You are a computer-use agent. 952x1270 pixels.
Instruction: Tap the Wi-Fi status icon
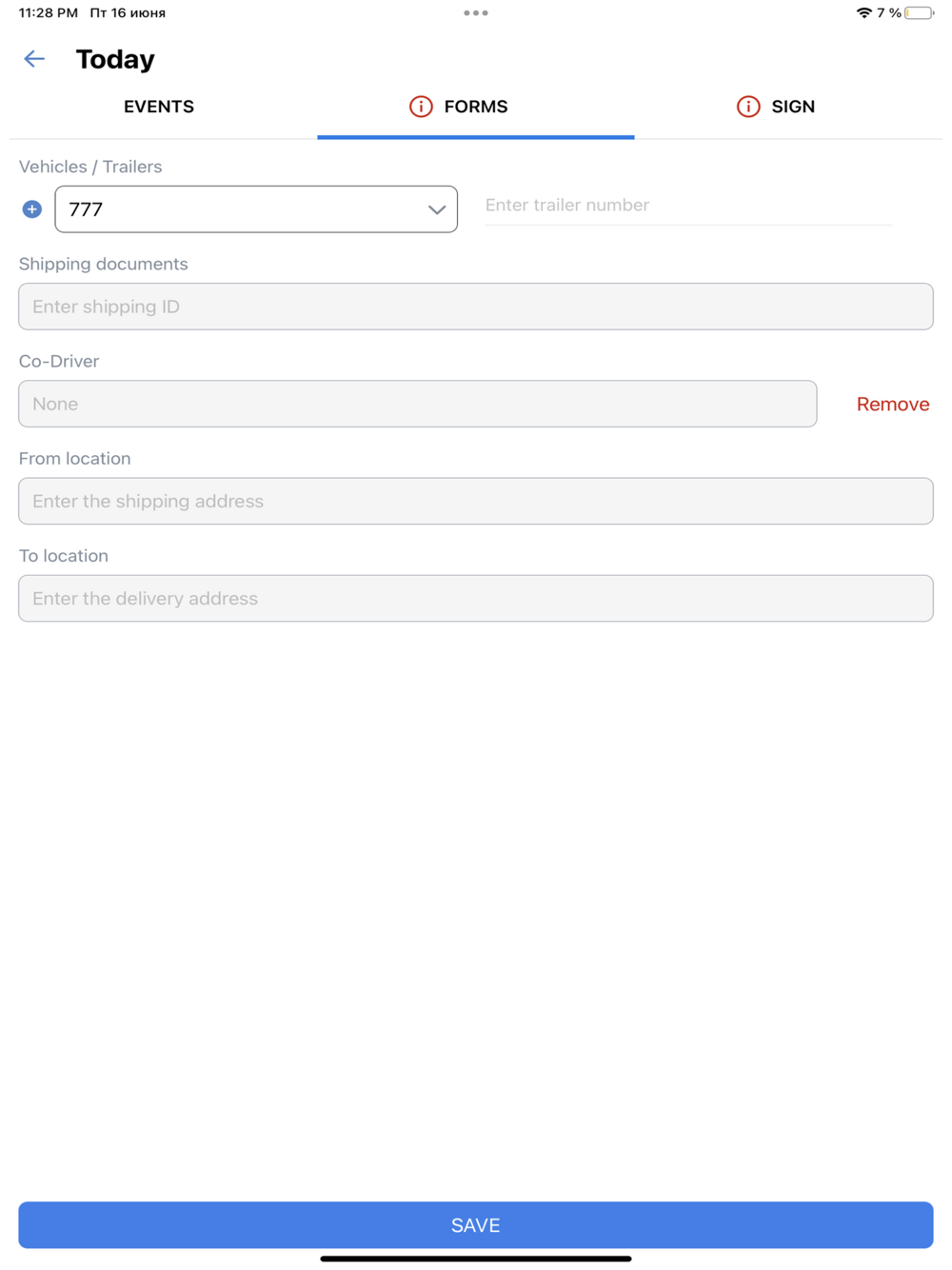pos(863,13)
